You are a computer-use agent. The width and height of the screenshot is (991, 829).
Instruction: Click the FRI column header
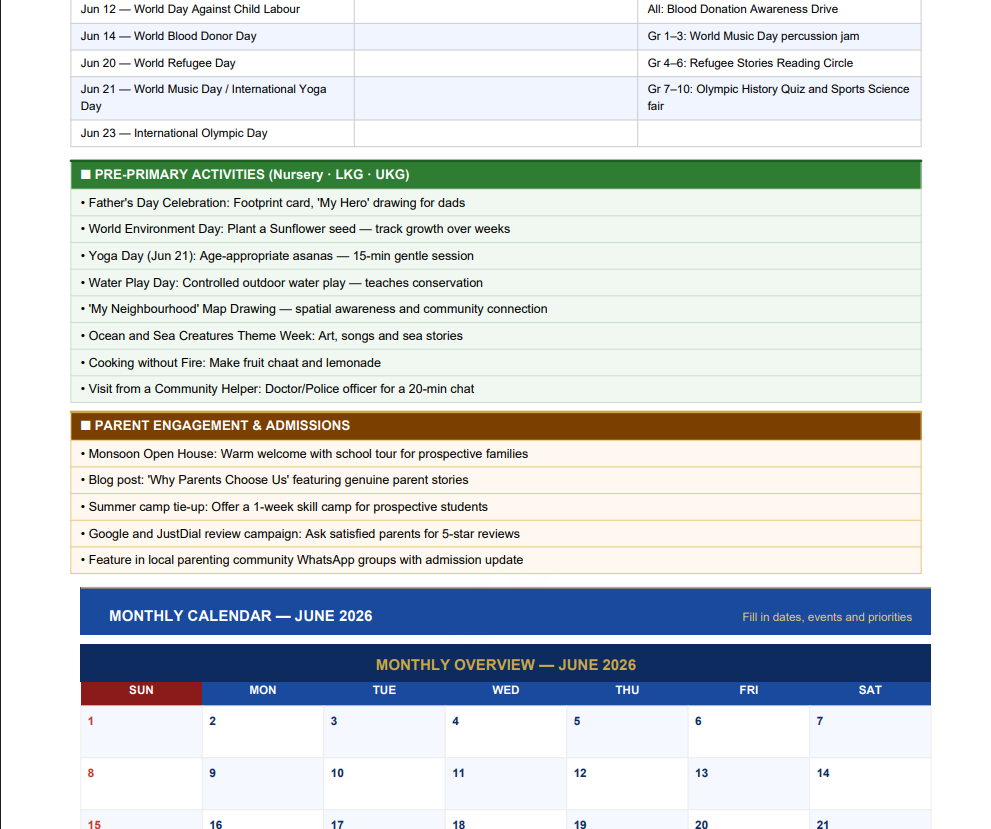point(748,691)
